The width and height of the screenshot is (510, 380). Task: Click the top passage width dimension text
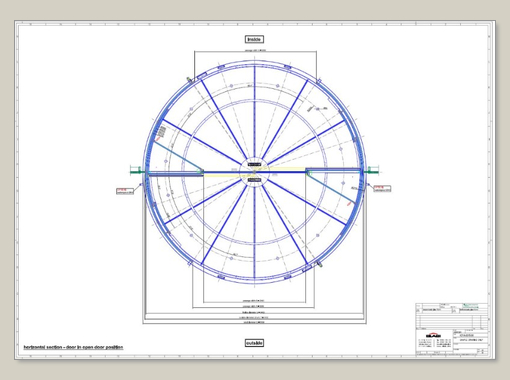tap(255, 50)
